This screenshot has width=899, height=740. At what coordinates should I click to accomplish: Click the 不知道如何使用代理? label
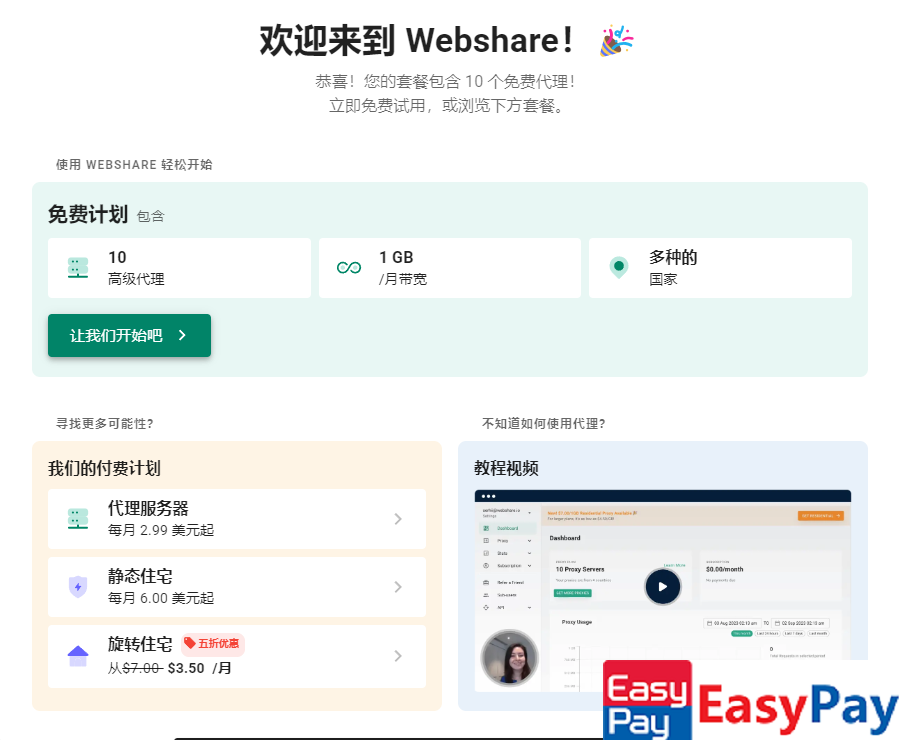(544, 424)
